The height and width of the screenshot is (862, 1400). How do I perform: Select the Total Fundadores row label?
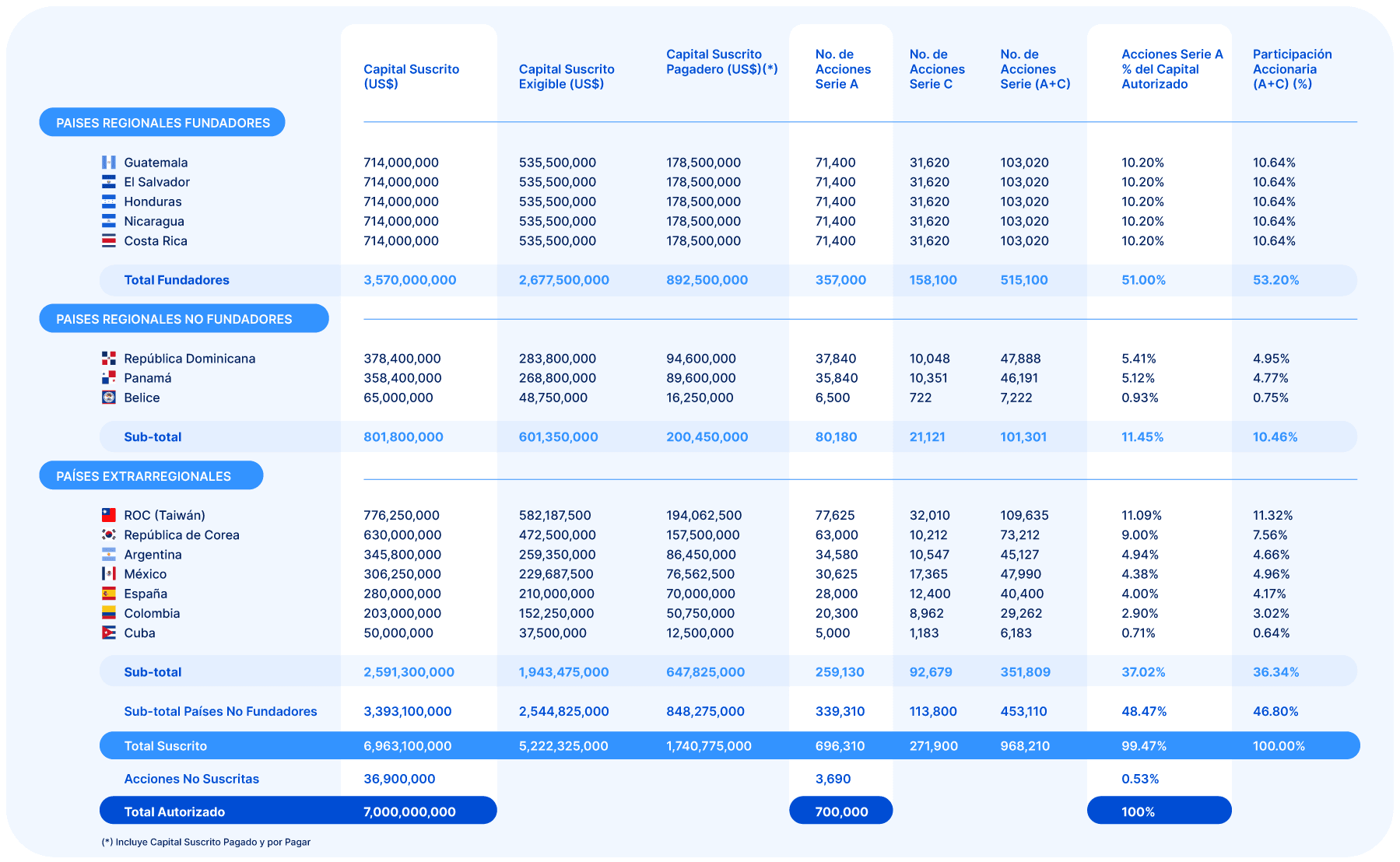[177, 280]
